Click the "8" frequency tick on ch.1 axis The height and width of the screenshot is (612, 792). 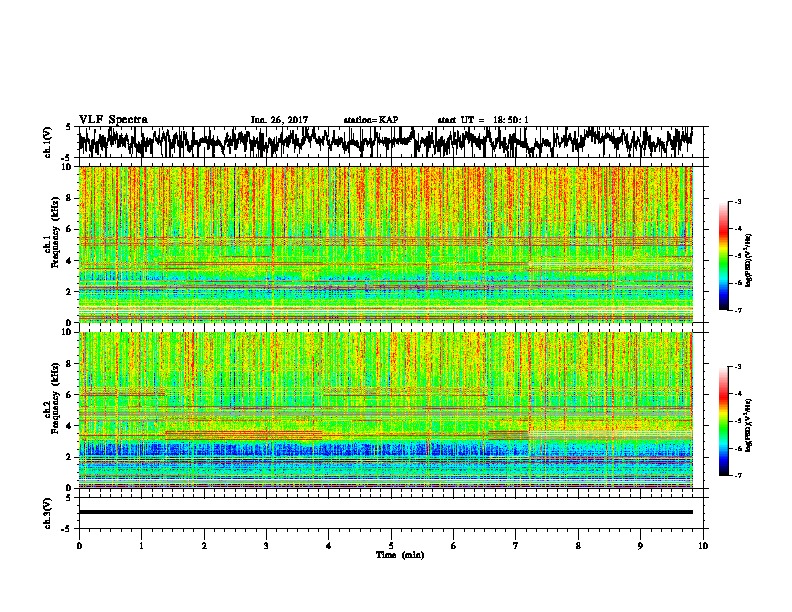[x=70, y=198]
